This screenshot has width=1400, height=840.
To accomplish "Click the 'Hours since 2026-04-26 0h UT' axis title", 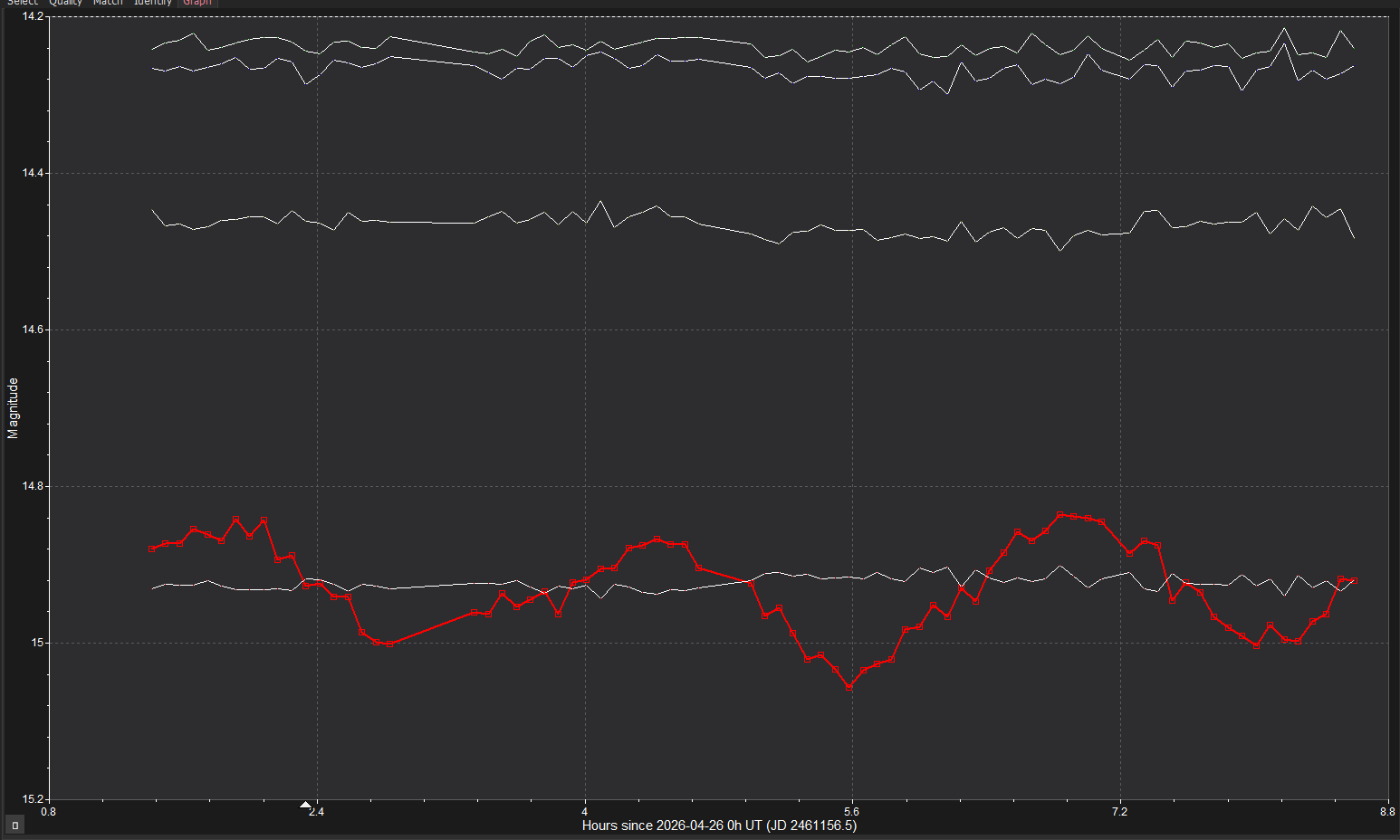I will [x=719, y=826].
